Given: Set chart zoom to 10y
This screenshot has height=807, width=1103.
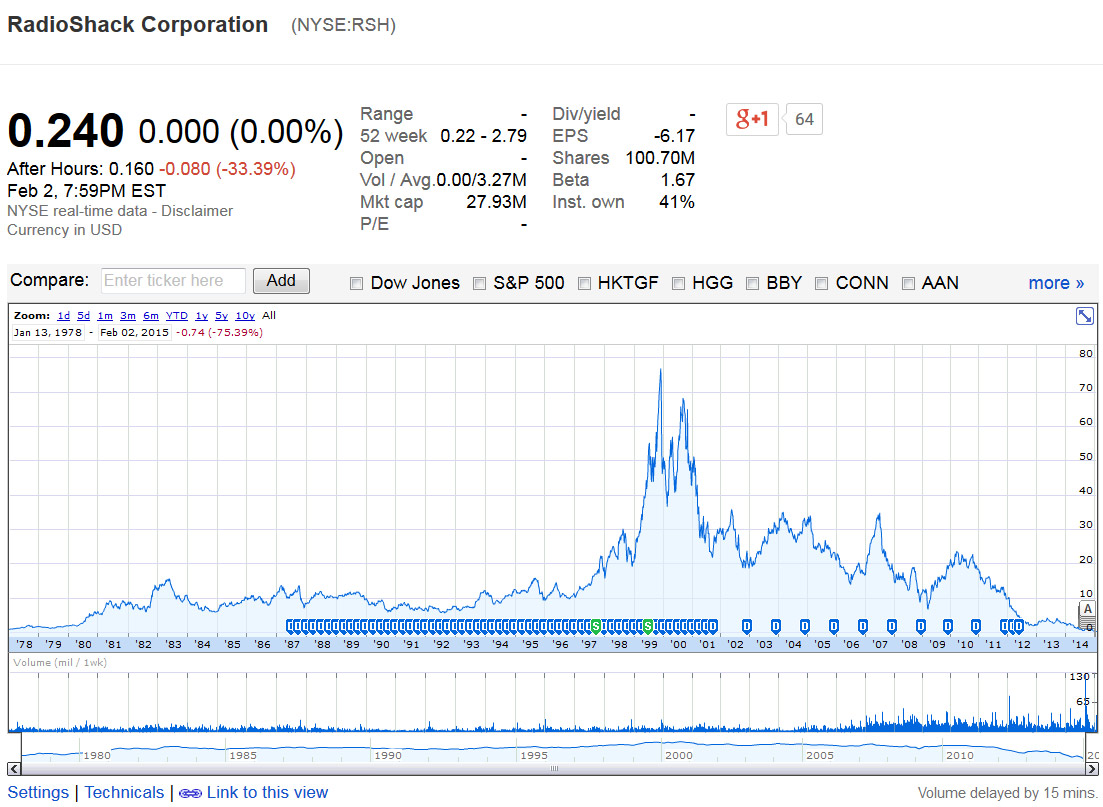Looking at the screenshot, I should [245, 316].
